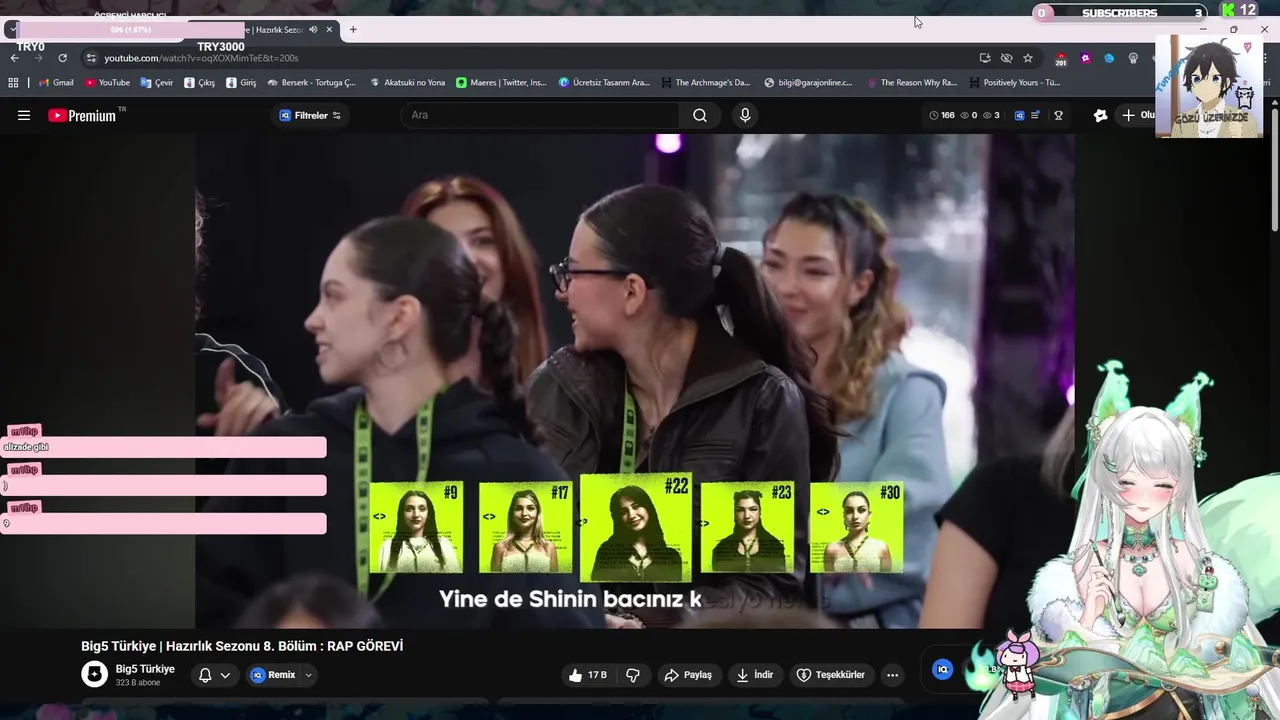
Task: Click the Remix button
Action: tap(273, 675)
